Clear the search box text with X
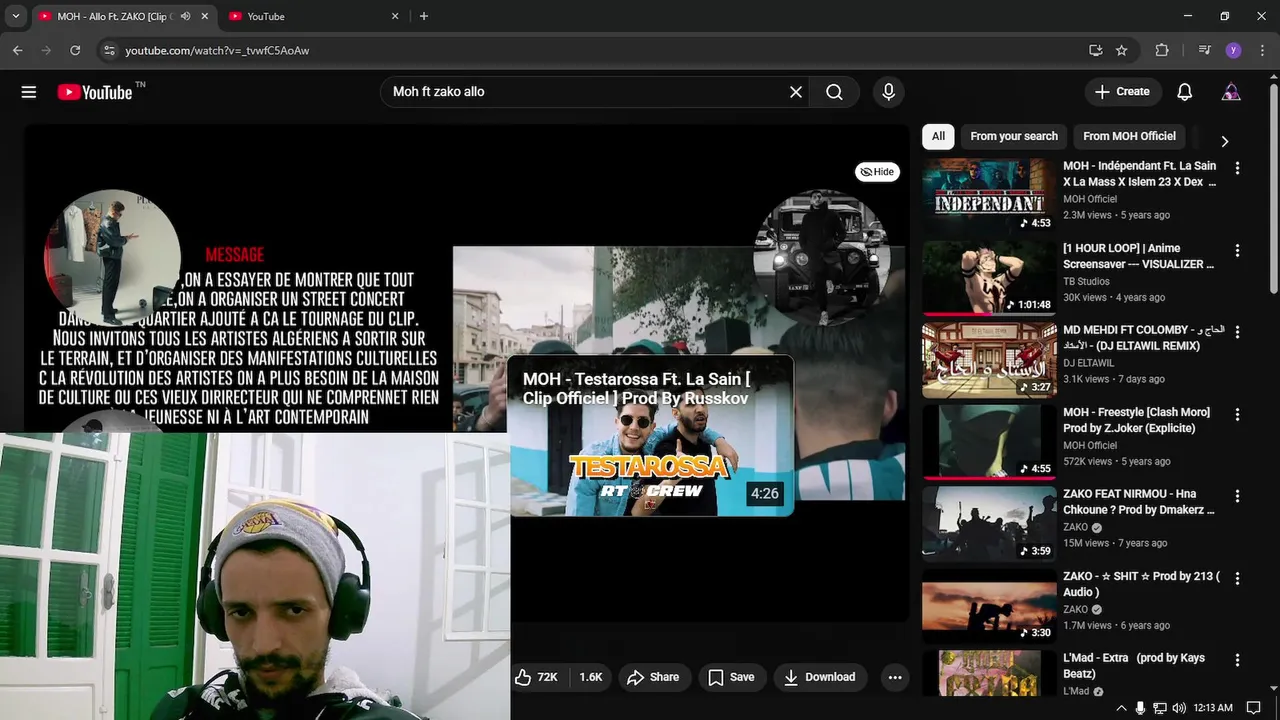This screenshot has height=720, width=1280. pos(796,92)
